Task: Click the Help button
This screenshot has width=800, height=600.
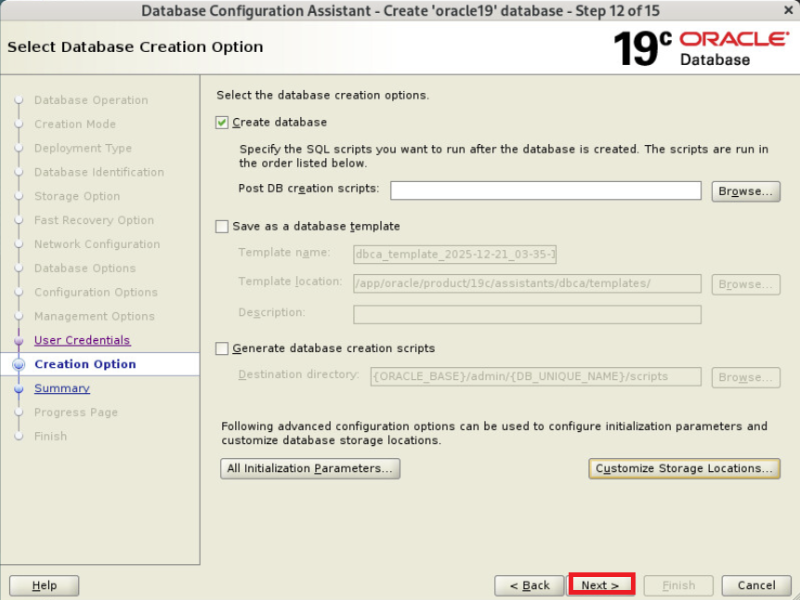Action: pyautogui.click(x=44, y=585)
